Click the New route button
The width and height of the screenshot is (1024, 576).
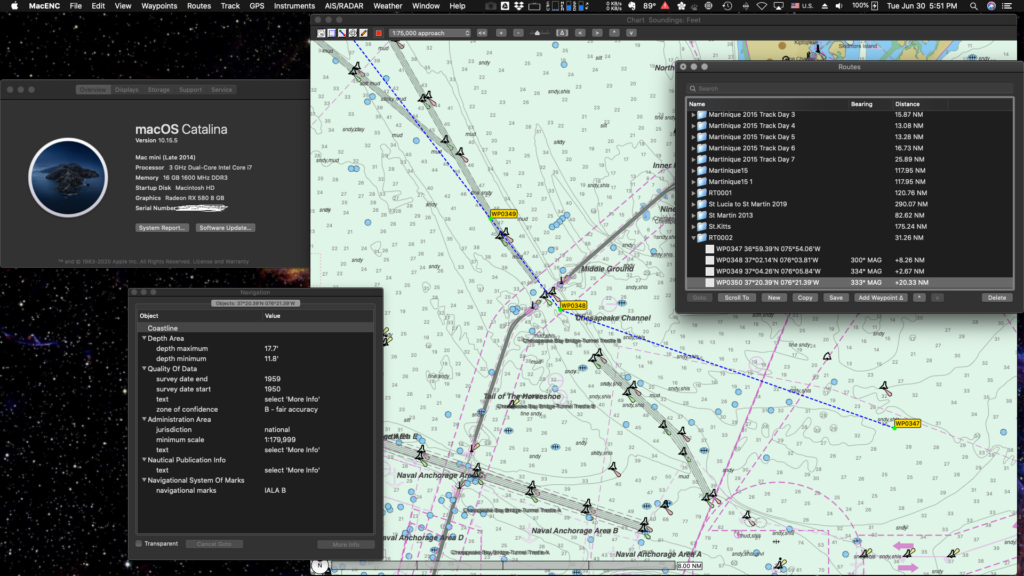tap(774, 298)
